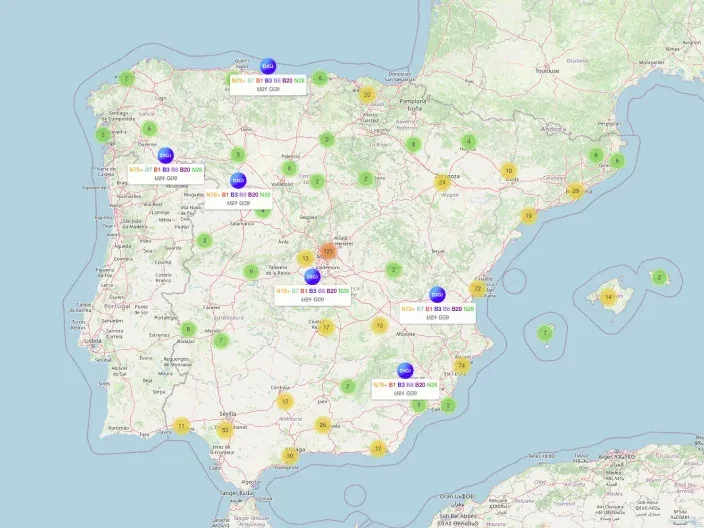Expand the 3 cluster south of León
The height and width of the screenshot is (528, 704).
pyautogui.click(x=238, y=155)
